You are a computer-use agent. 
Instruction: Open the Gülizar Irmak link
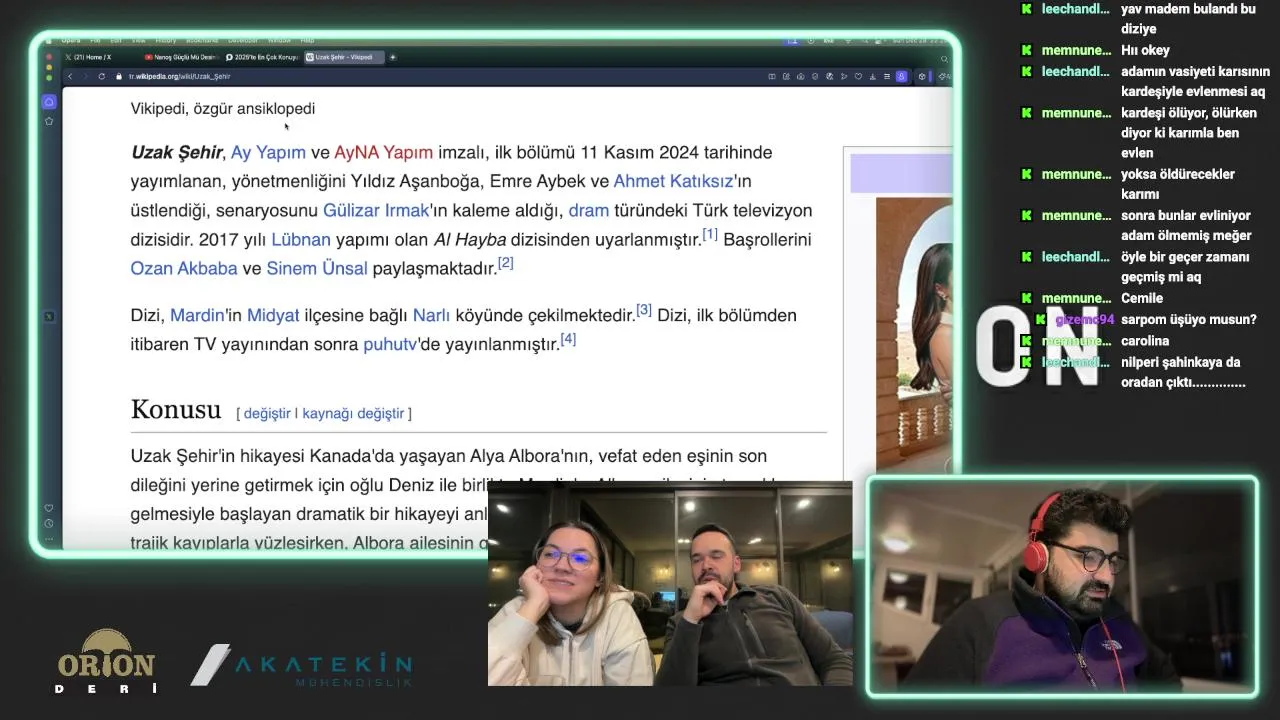point(376,211)
